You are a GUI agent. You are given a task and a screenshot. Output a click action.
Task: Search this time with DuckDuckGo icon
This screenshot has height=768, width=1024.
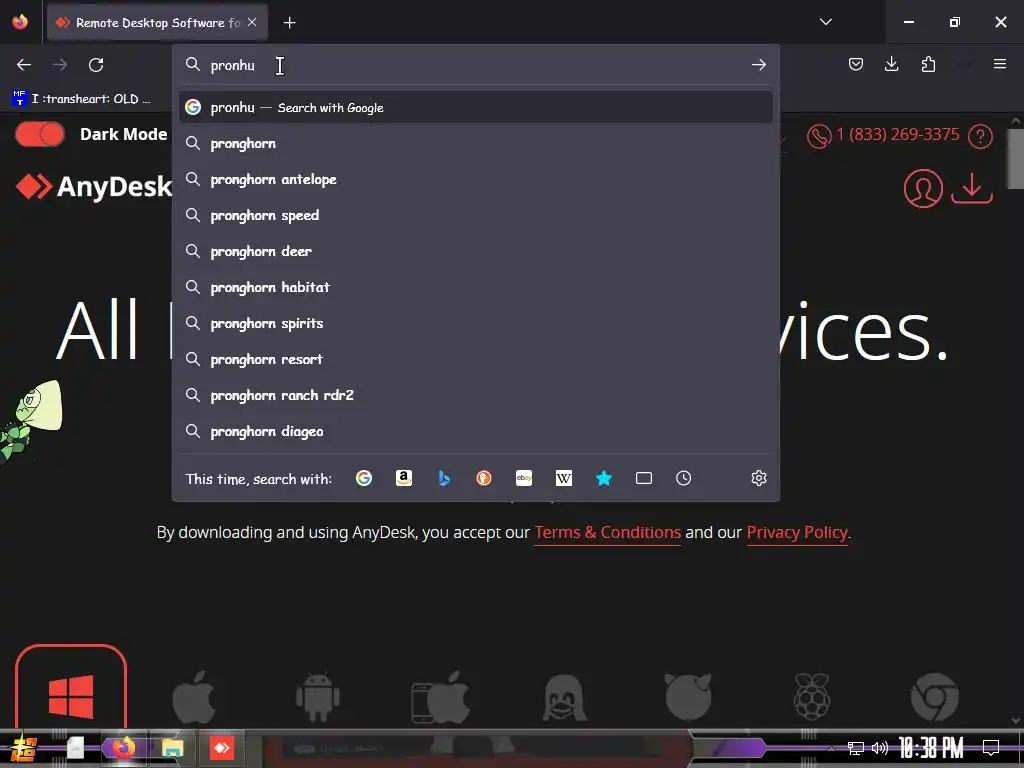[484, 478]
